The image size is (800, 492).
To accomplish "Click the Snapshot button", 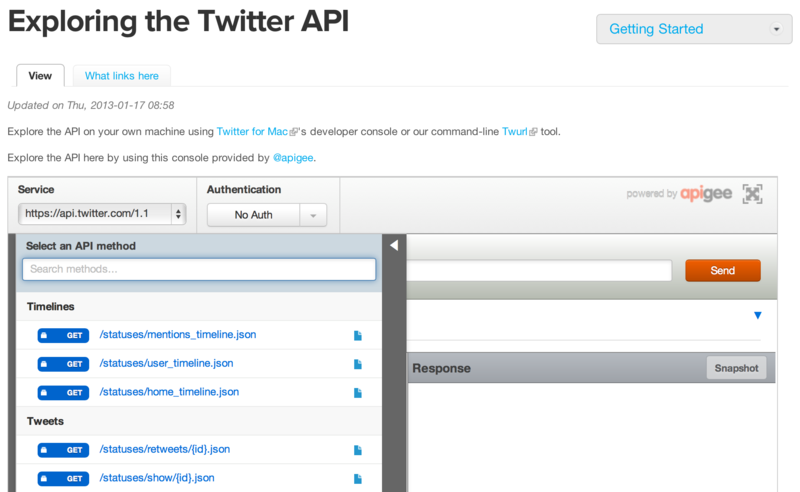I will [736, 368].
